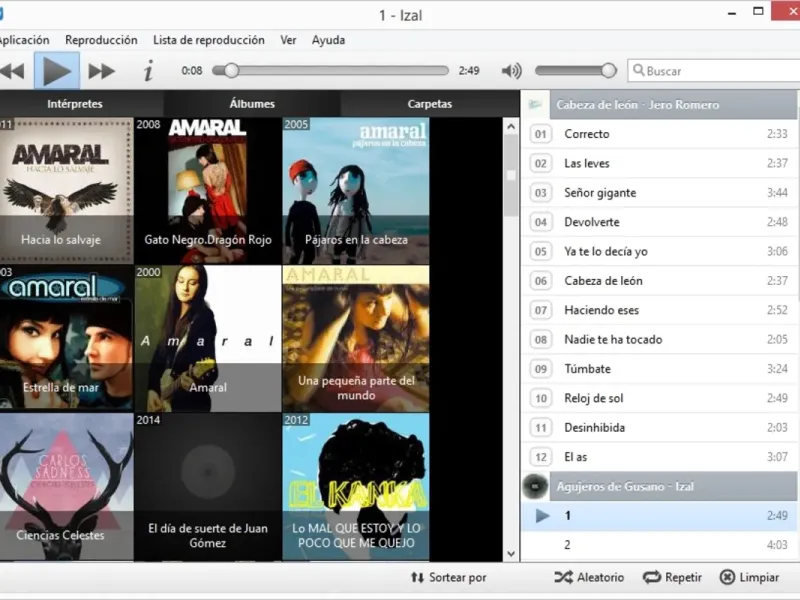Image resolution: width=800 pixels, height=600 pixels.
Task: Click the Sortear por sort button
Action: click(x=448, y=578)
